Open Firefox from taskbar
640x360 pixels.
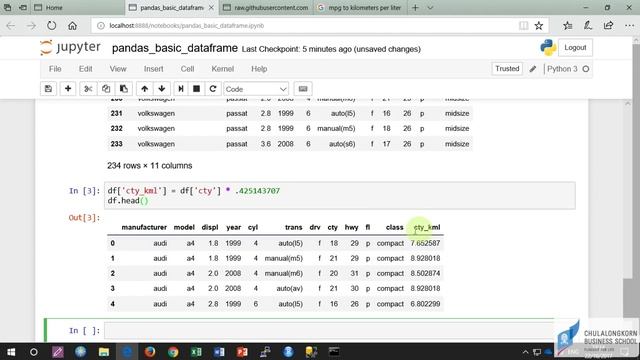click(x=150, y=352)
